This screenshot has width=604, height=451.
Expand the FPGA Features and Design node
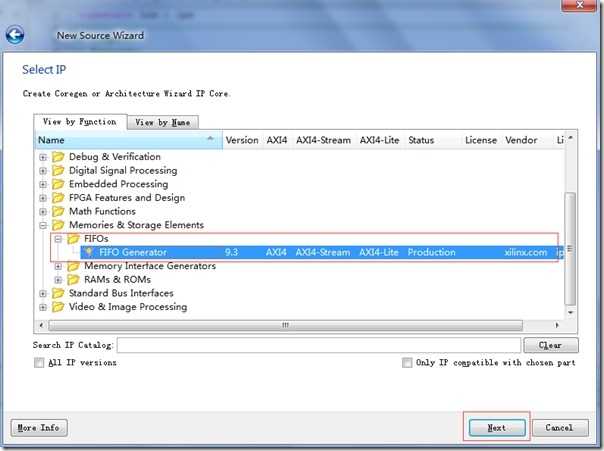tap(43, 198)
